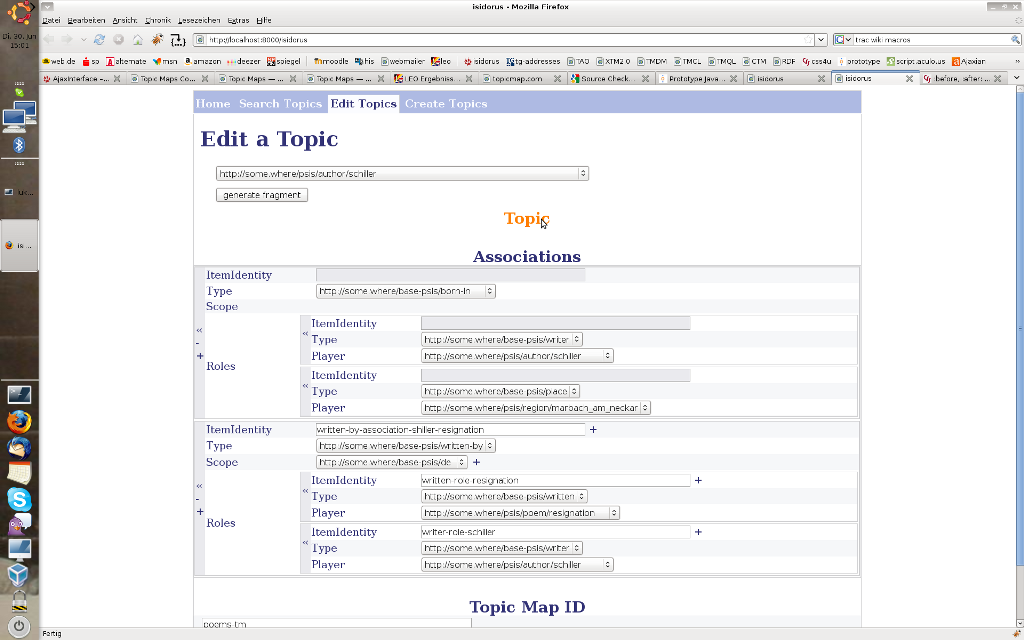The height and width of the screenshot is (640, 1024).
Task: Open the URL history dropdown arrow
Action: (x=821, y=40)
